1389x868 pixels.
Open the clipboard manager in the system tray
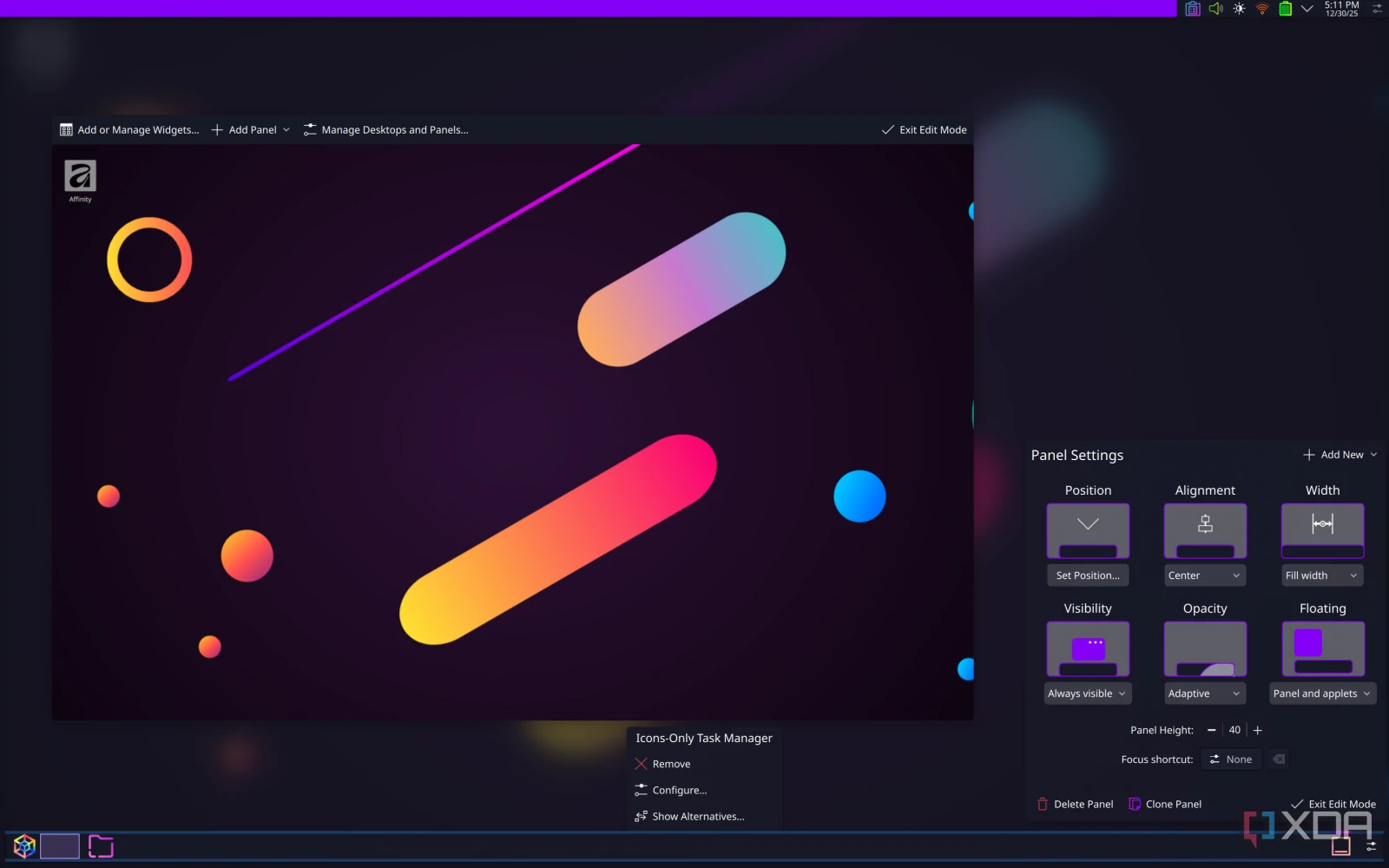coord(1192,9)
